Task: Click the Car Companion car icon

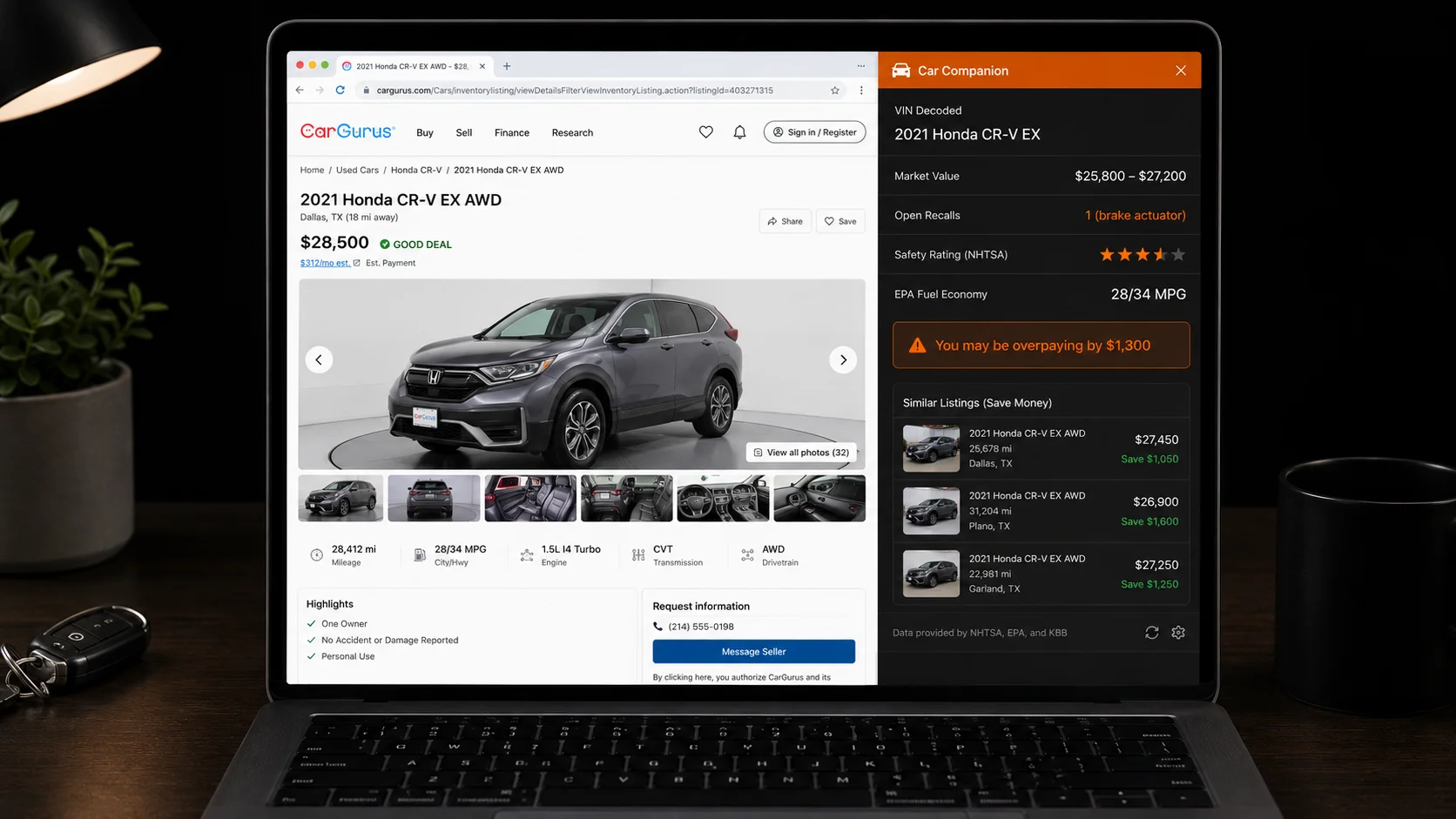Action: pos(901,70)
